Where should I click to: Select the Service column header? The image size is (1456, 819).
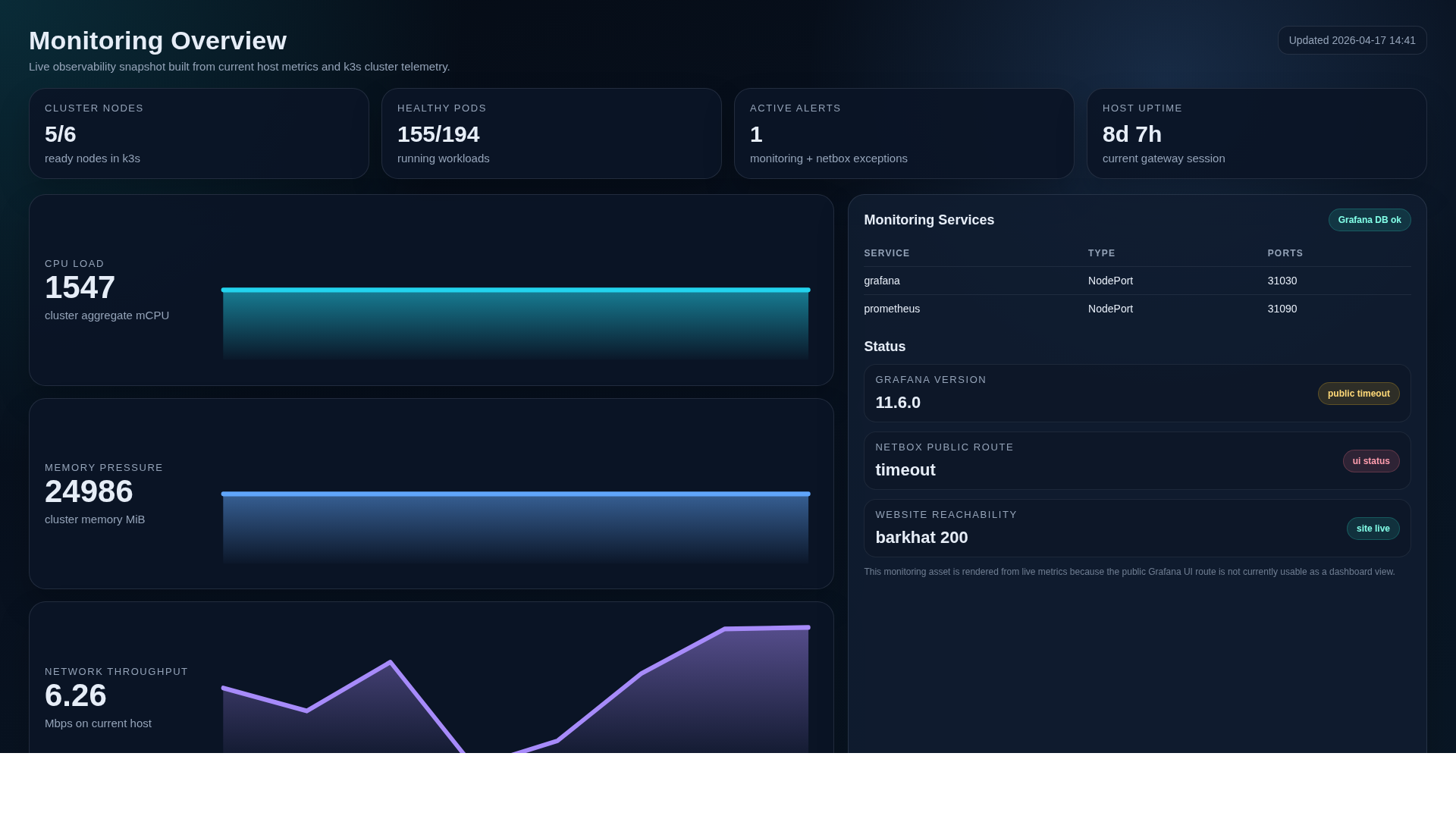[x=886, y=253]
